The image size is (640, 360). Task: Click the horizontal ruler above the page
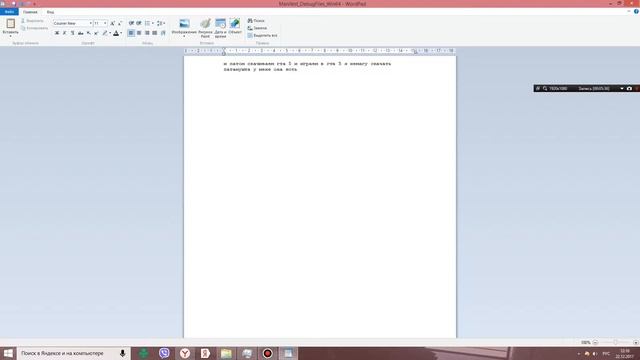pyautogui.click(x=320, y=51)
